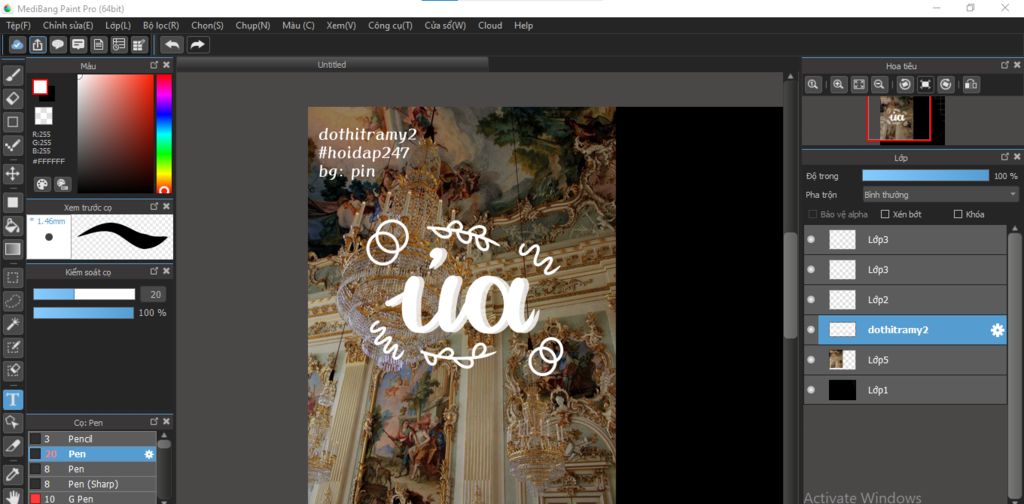Pop out the Hoa tiêu panel
Image resolution: width=1024 pixels, height=504 pixels.
click(1005, 65)
